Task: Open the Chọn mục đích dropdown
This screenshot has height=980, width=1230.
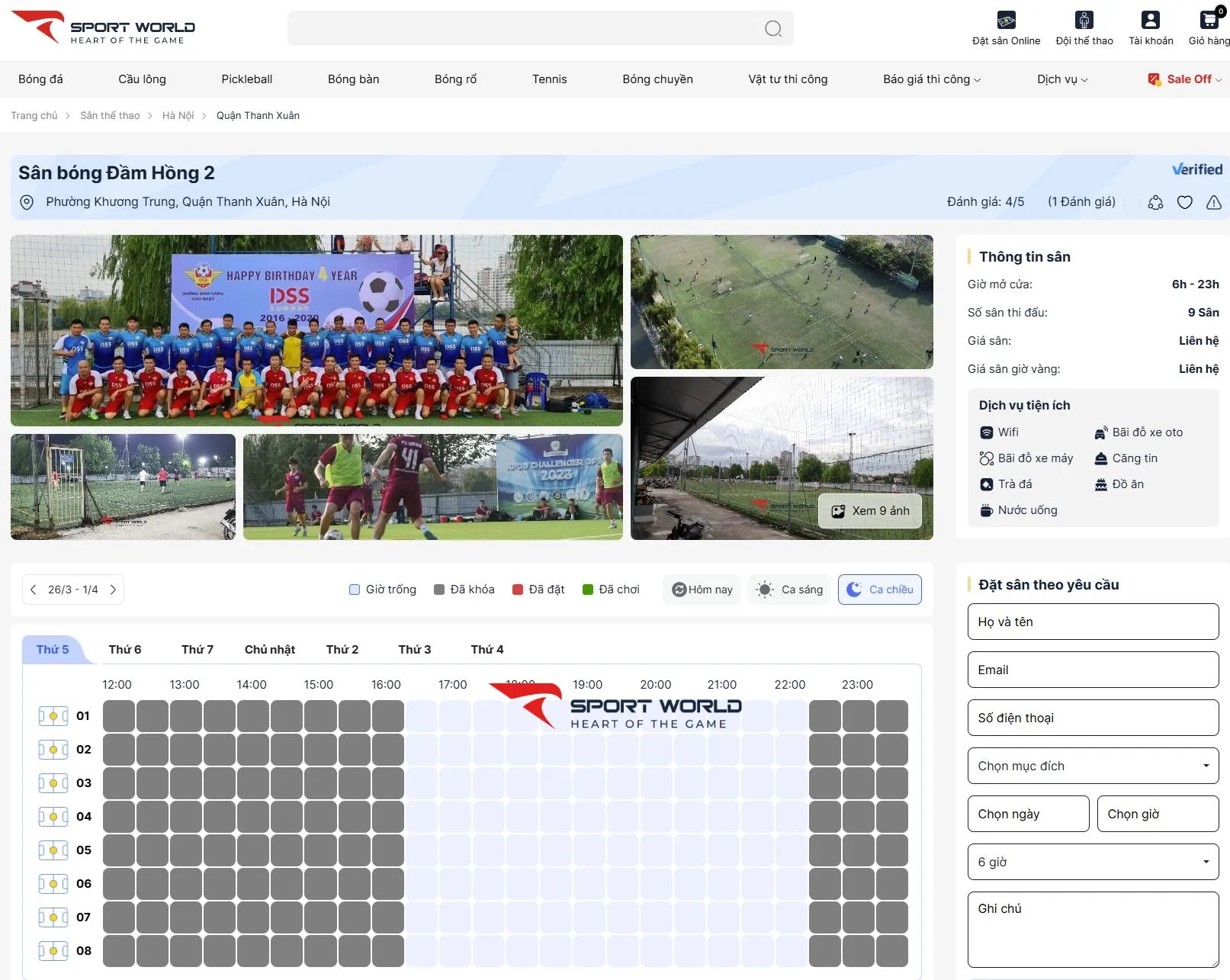Action: click(x=1092, y=766)
